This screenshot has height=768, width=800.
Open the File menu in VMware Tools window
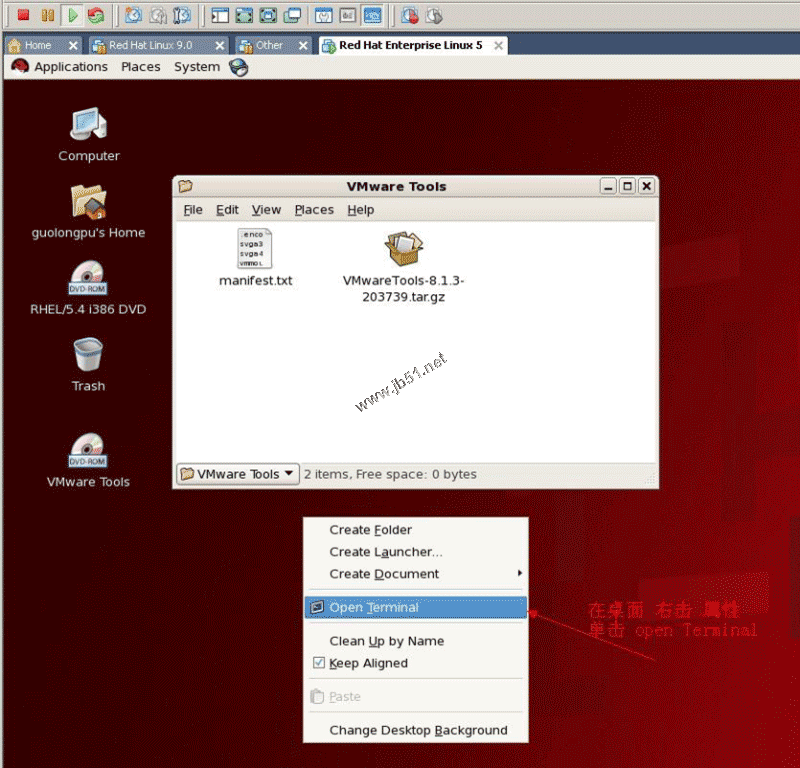193,210
